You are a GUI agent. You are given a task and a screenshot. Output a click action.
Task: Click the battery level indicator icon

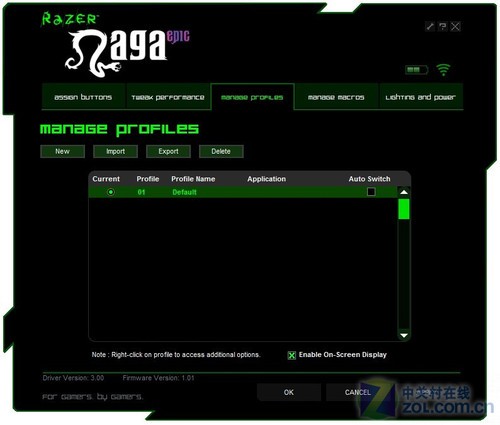(416, 70)
